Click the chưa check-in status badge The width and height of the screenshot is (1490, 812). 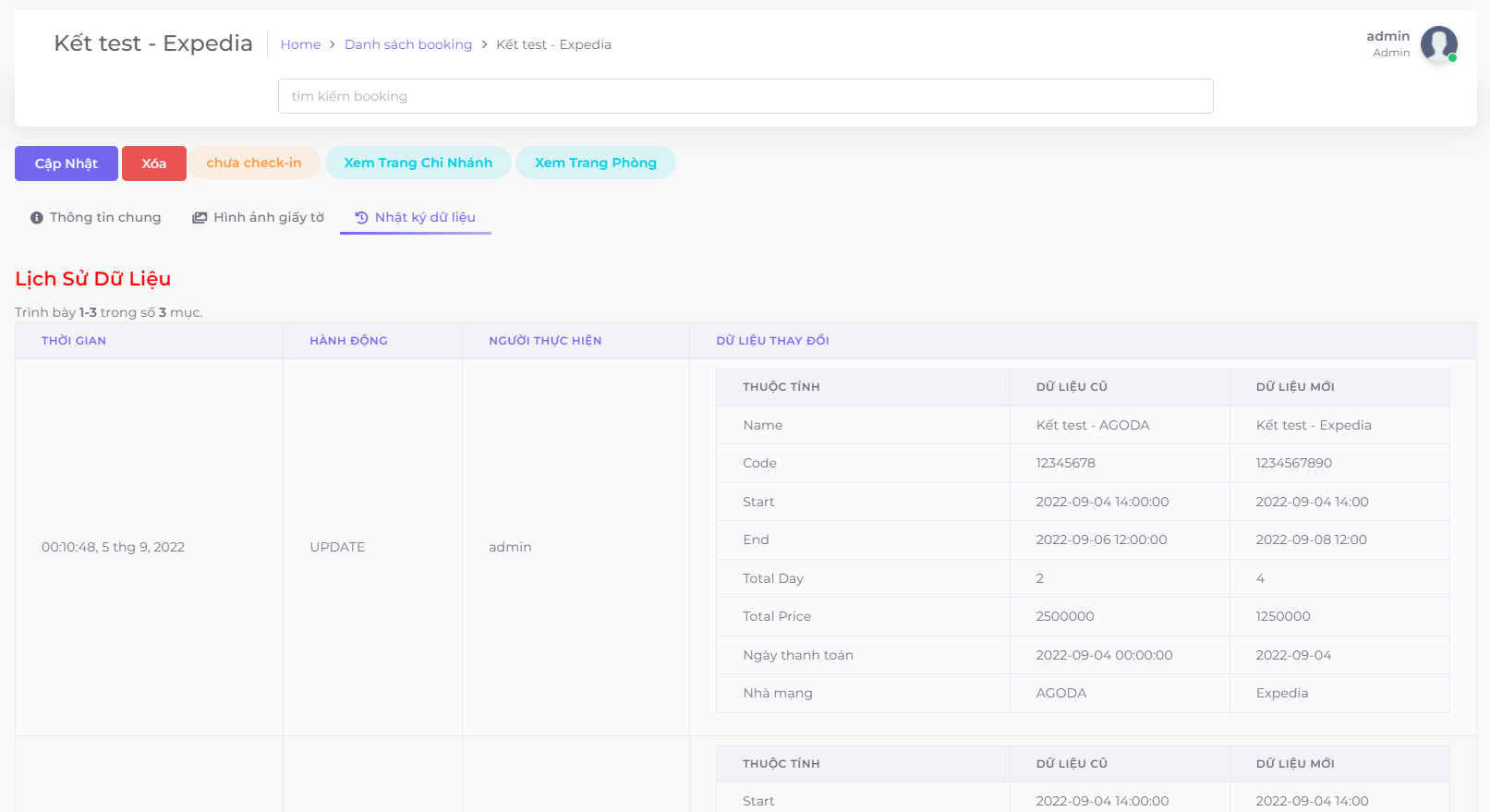coord(254,164)
